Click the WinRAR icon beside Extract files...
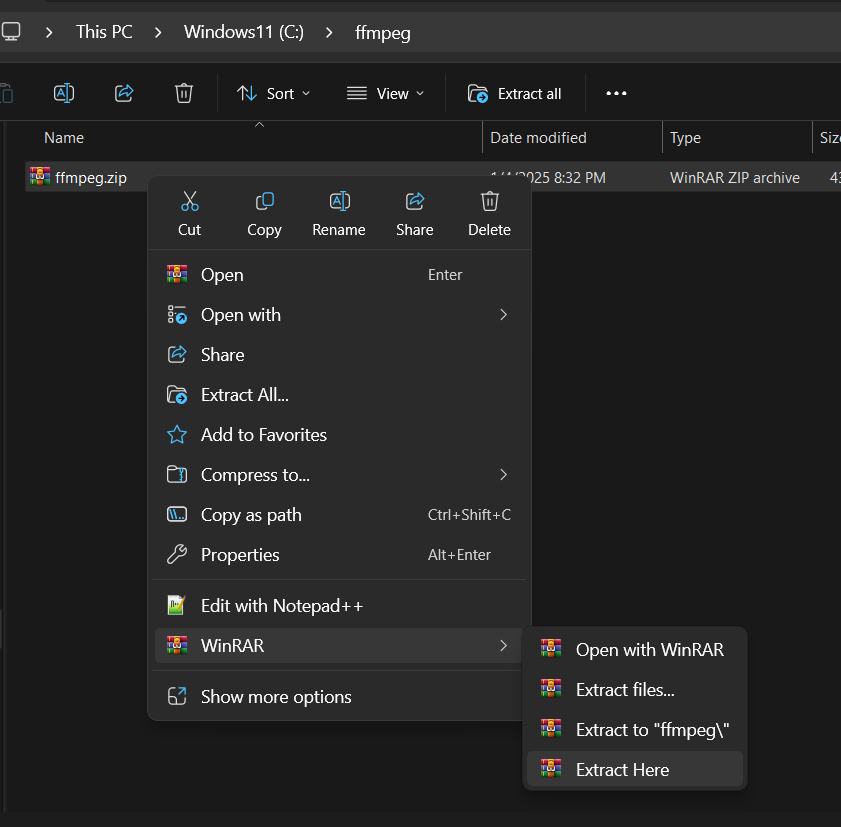 pyautogui.click(x=551, y=689)
